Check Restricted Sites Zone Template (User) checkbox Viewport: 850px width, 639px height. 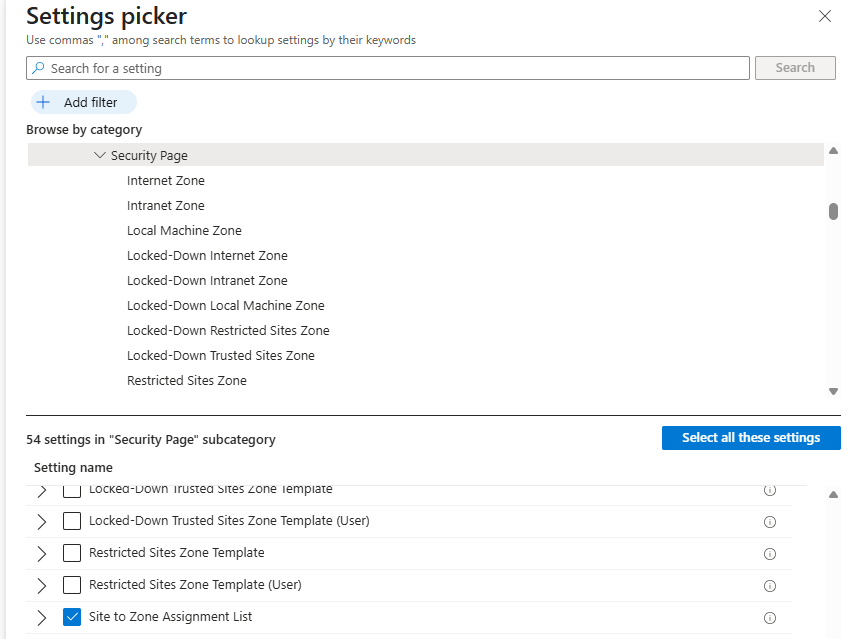[x=72, y=585]
